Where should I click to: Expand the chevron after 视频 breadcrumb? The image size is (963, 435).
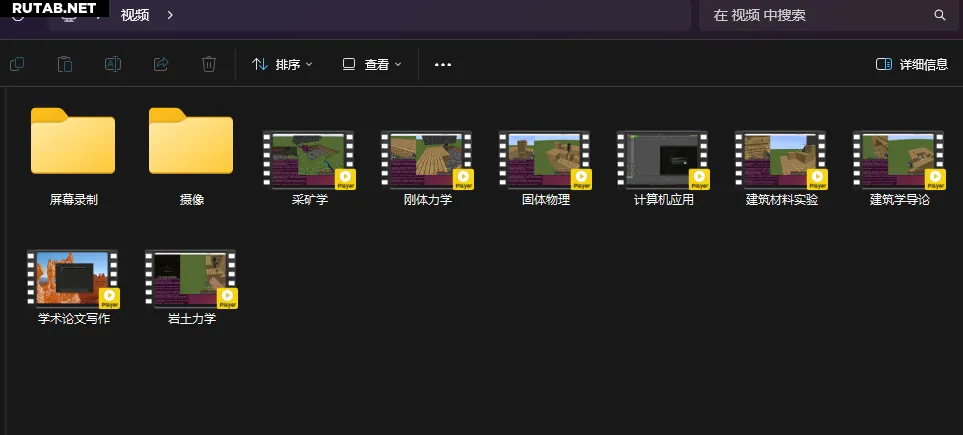click(170, 15)
